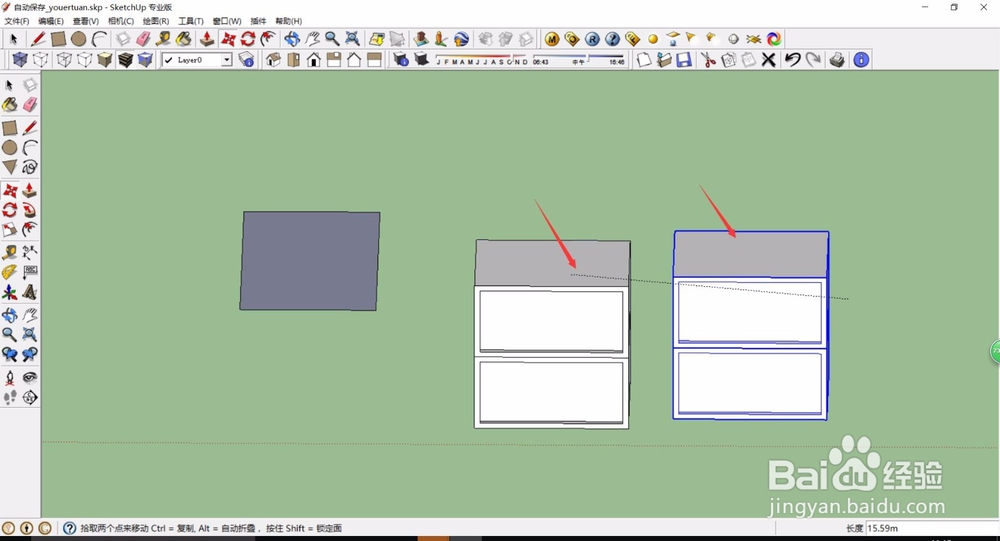Activate the Position Camera tool
The height and width of the screenshot is (541, 1000).
(x=10, y=377)
